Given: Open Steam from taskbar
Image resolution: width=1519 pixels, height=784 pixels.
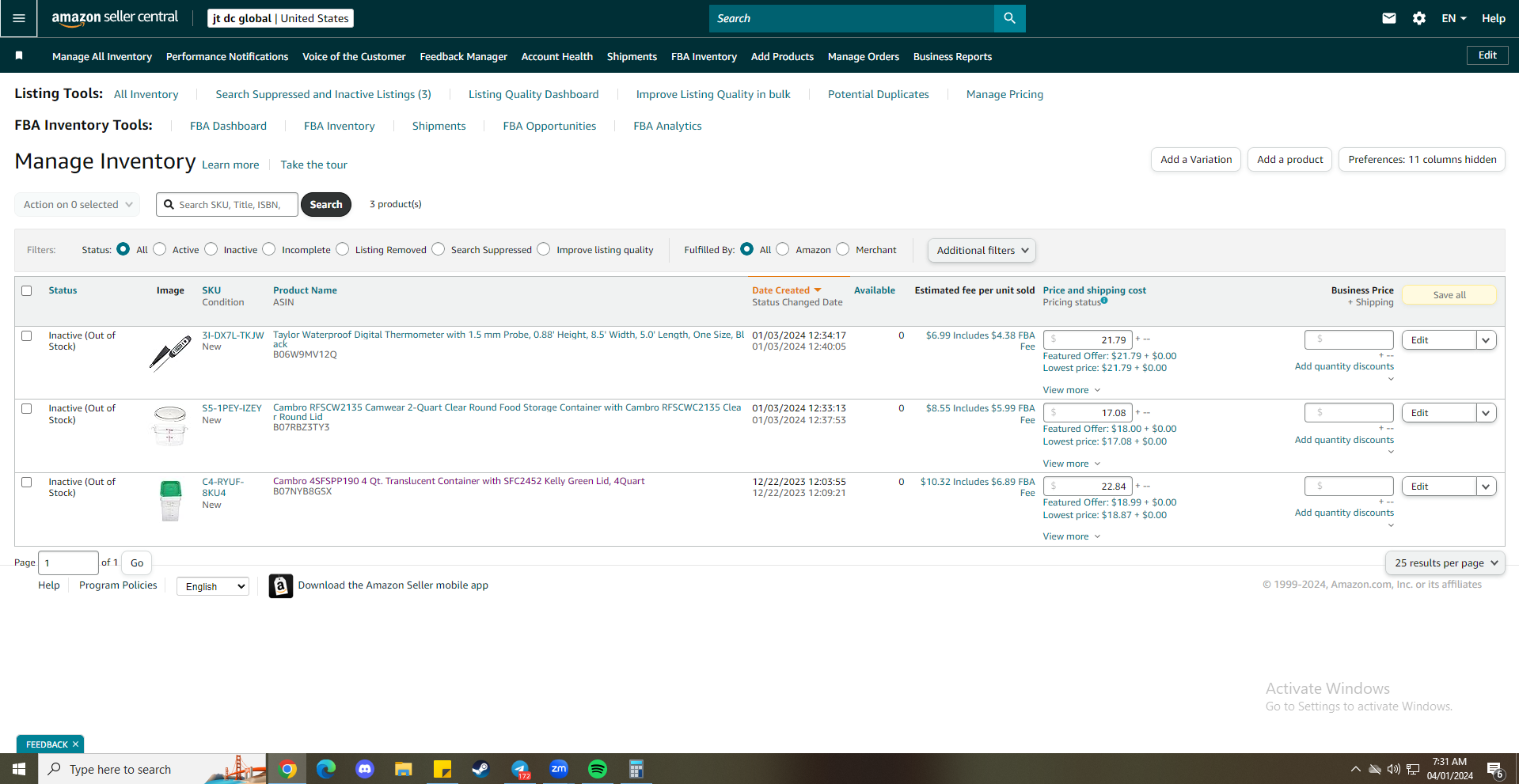Looking at the screenshot, I should click(x=481, y=769).
